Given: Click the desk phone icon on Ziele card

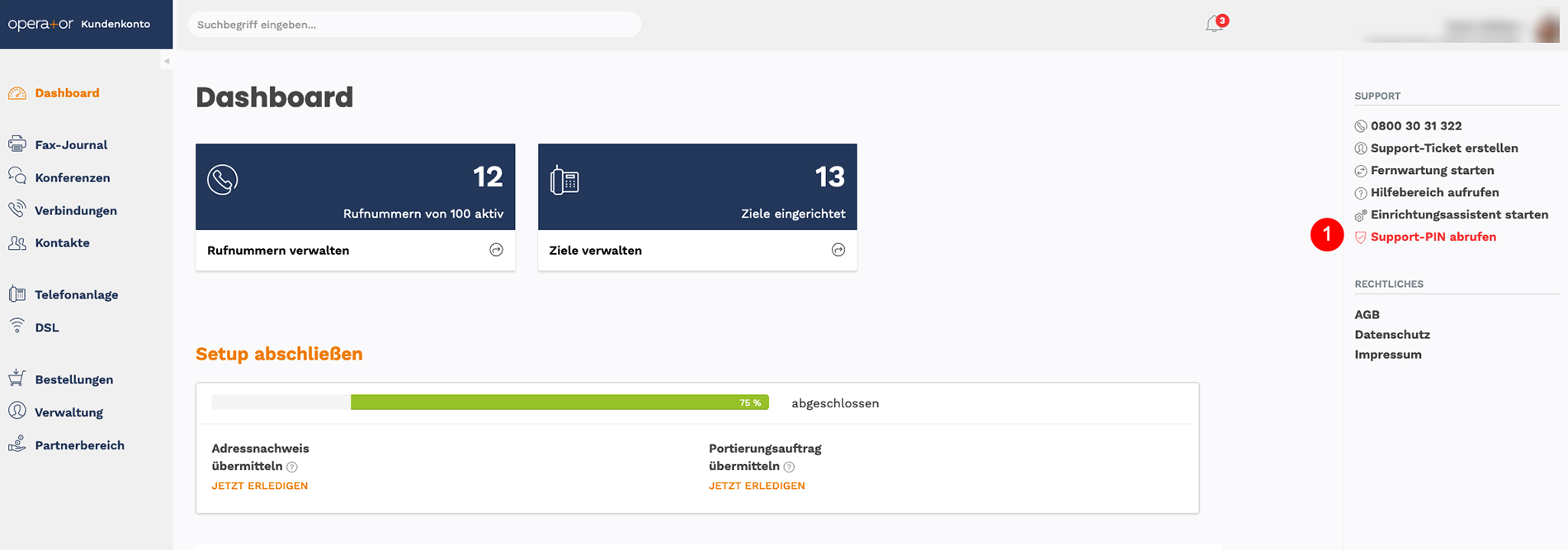Looking at the screenshot, I should coord(564,180).
